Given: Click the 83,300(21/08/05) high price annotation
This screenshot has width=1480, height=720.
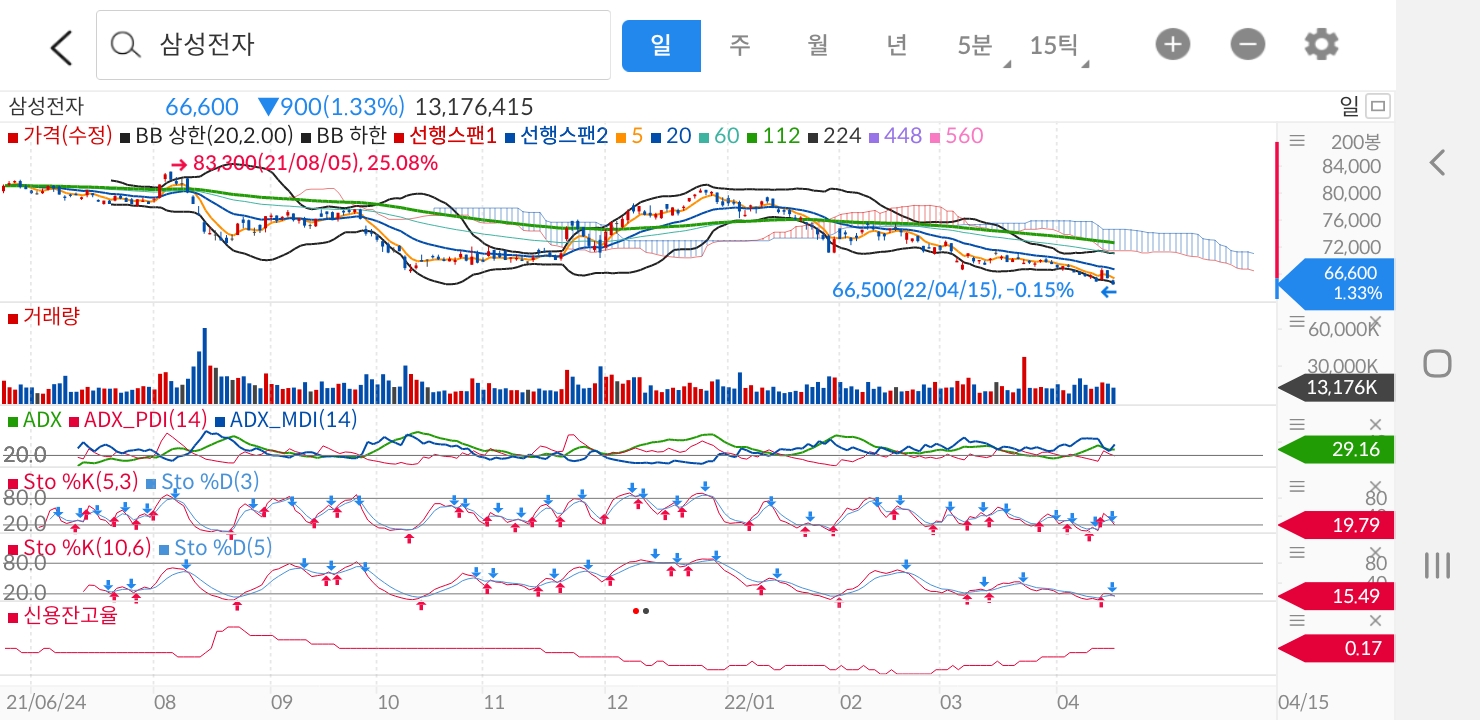Looking at the screenshot, I should 304,163.
